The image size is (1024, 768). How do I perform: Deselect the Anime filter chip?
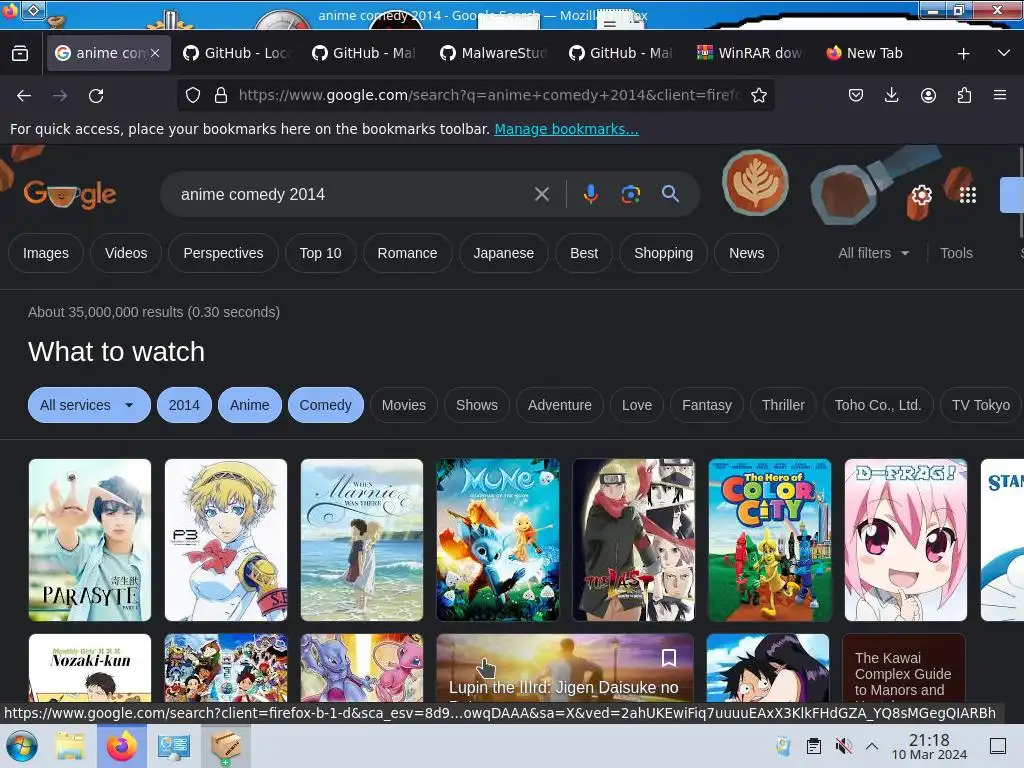[x=249, y=405]
